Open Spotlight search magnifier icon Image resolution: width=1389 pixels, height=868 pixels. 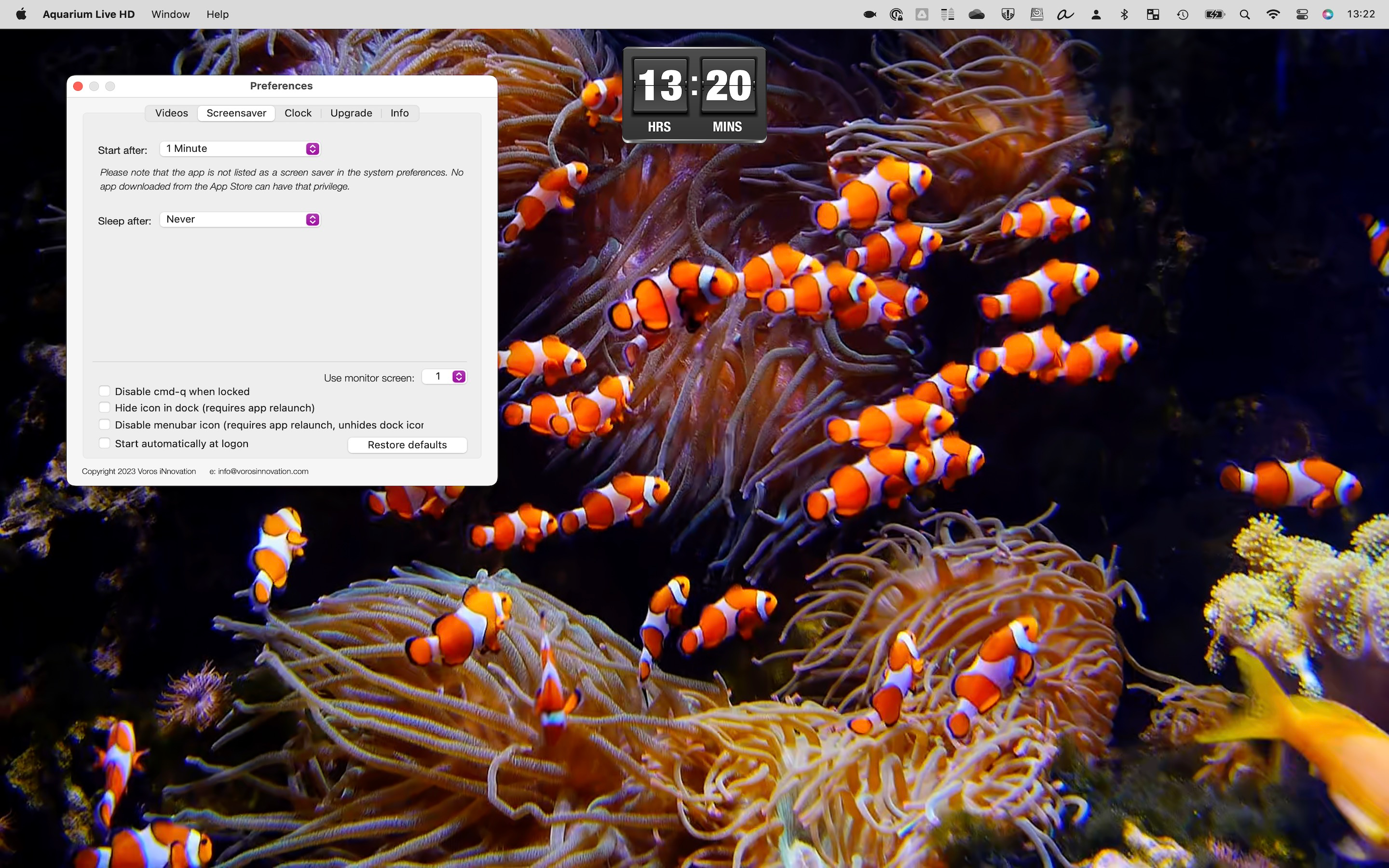pos(1244,14)
